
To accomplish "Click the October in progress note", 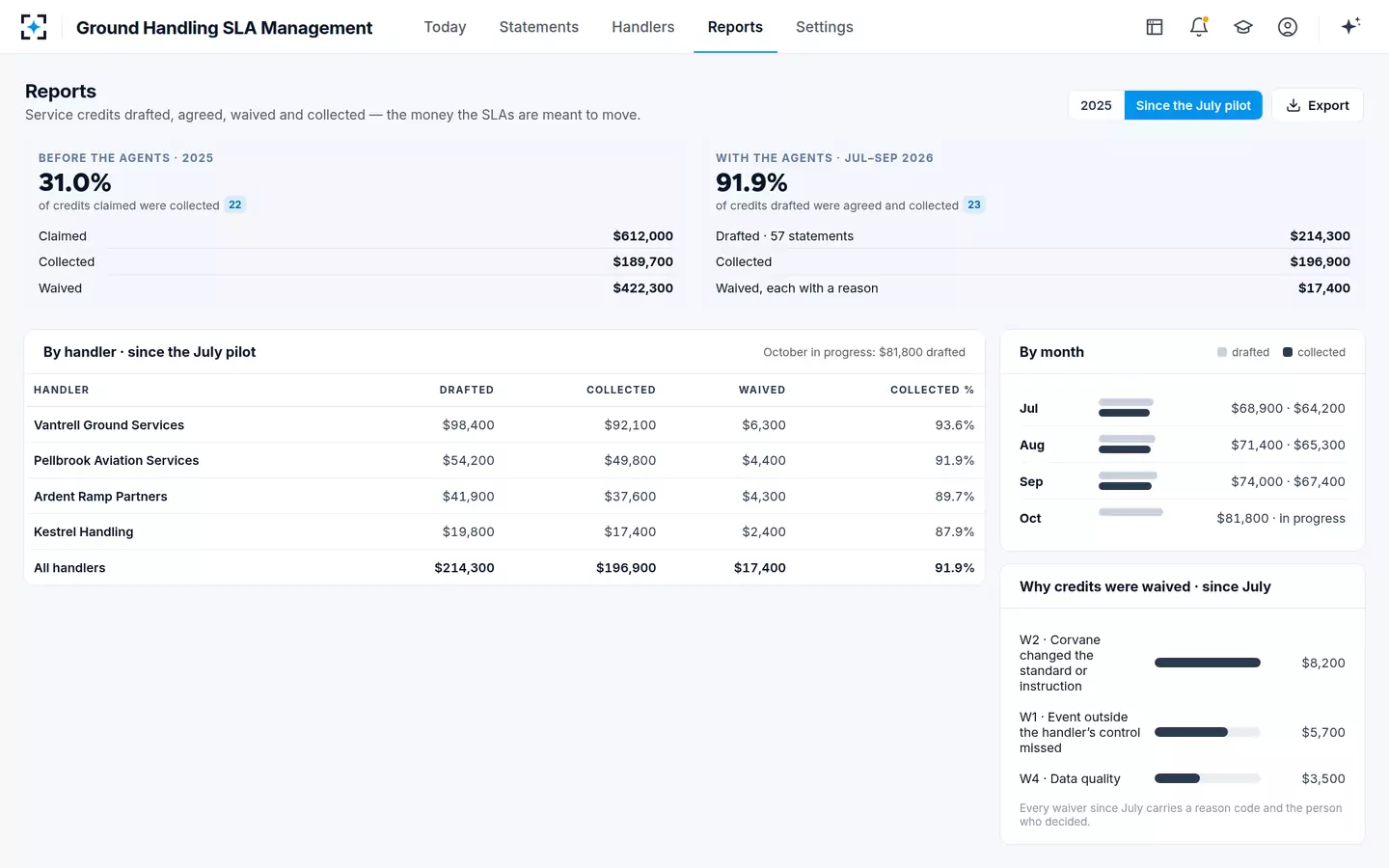I will coord(864,352).
